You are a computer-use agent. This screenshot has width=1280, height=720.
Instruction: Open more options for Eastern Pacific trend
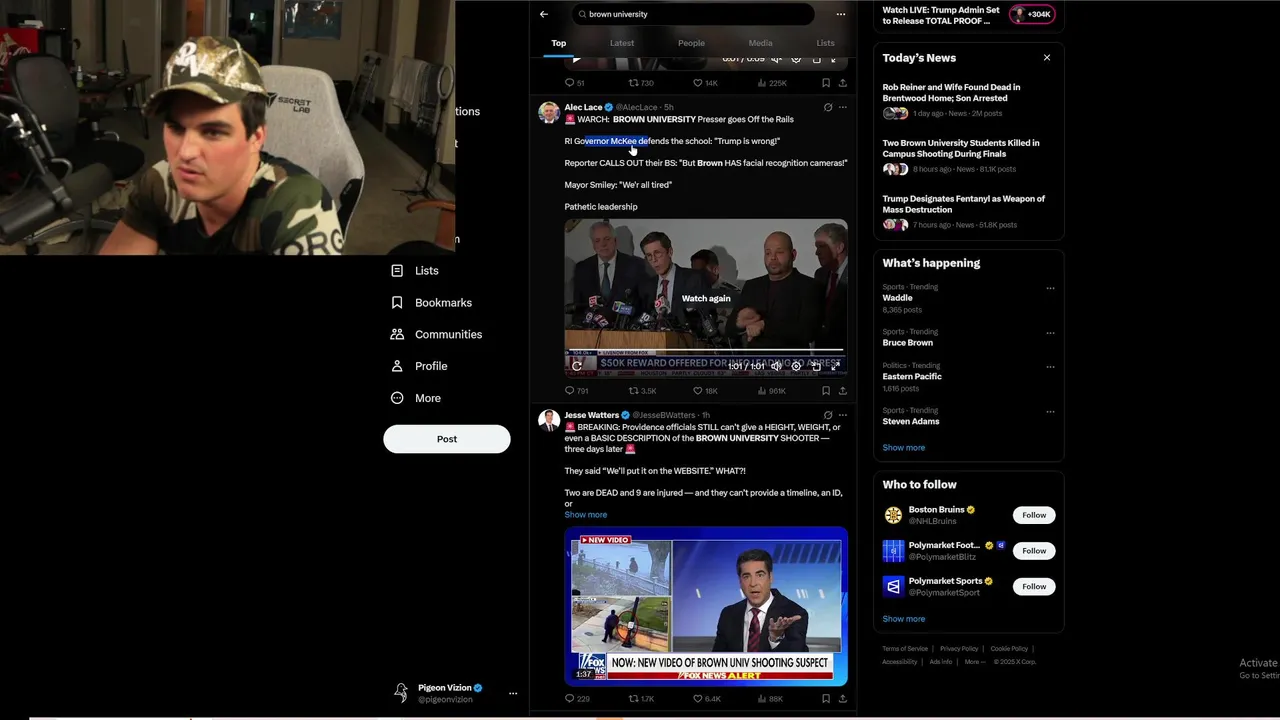1050,367
